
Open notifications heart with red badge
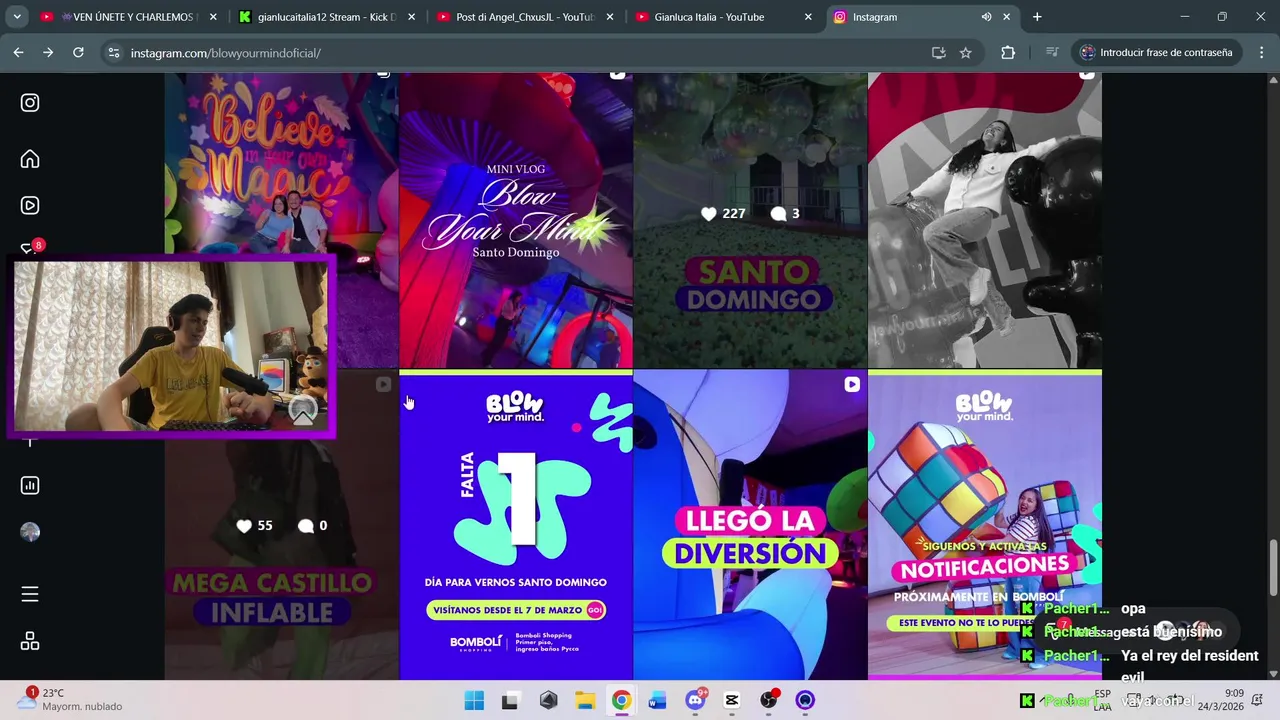[x=30, y=249]
